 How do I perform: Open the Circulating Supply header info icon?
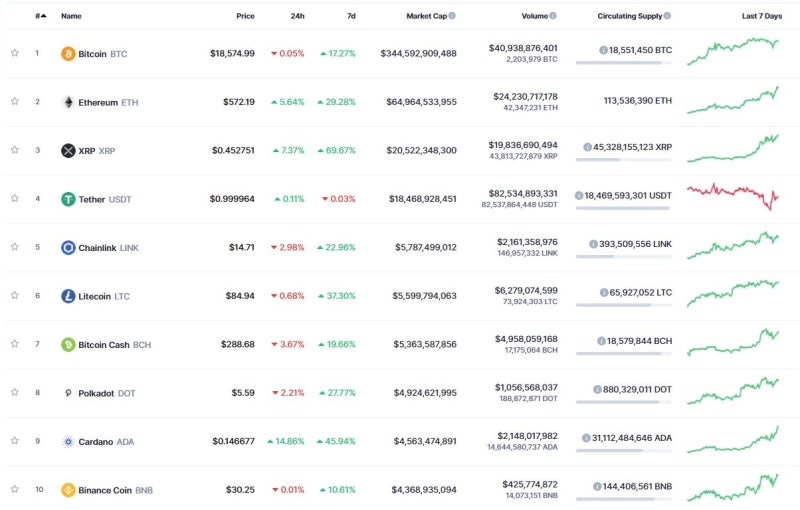(667, 16)
